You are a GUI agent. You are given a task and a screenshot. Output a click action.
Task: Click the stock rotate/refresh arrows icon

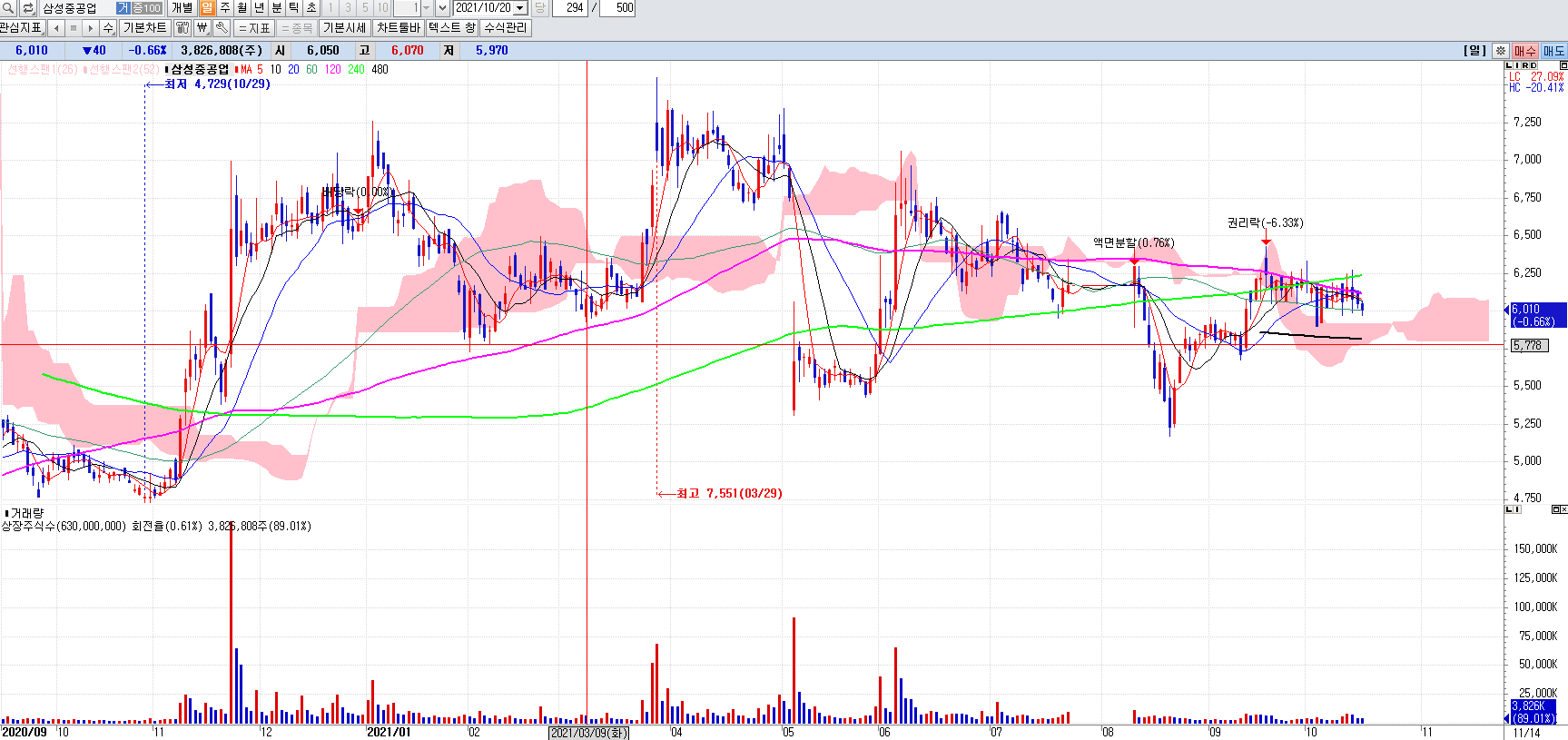coord(27,8)
